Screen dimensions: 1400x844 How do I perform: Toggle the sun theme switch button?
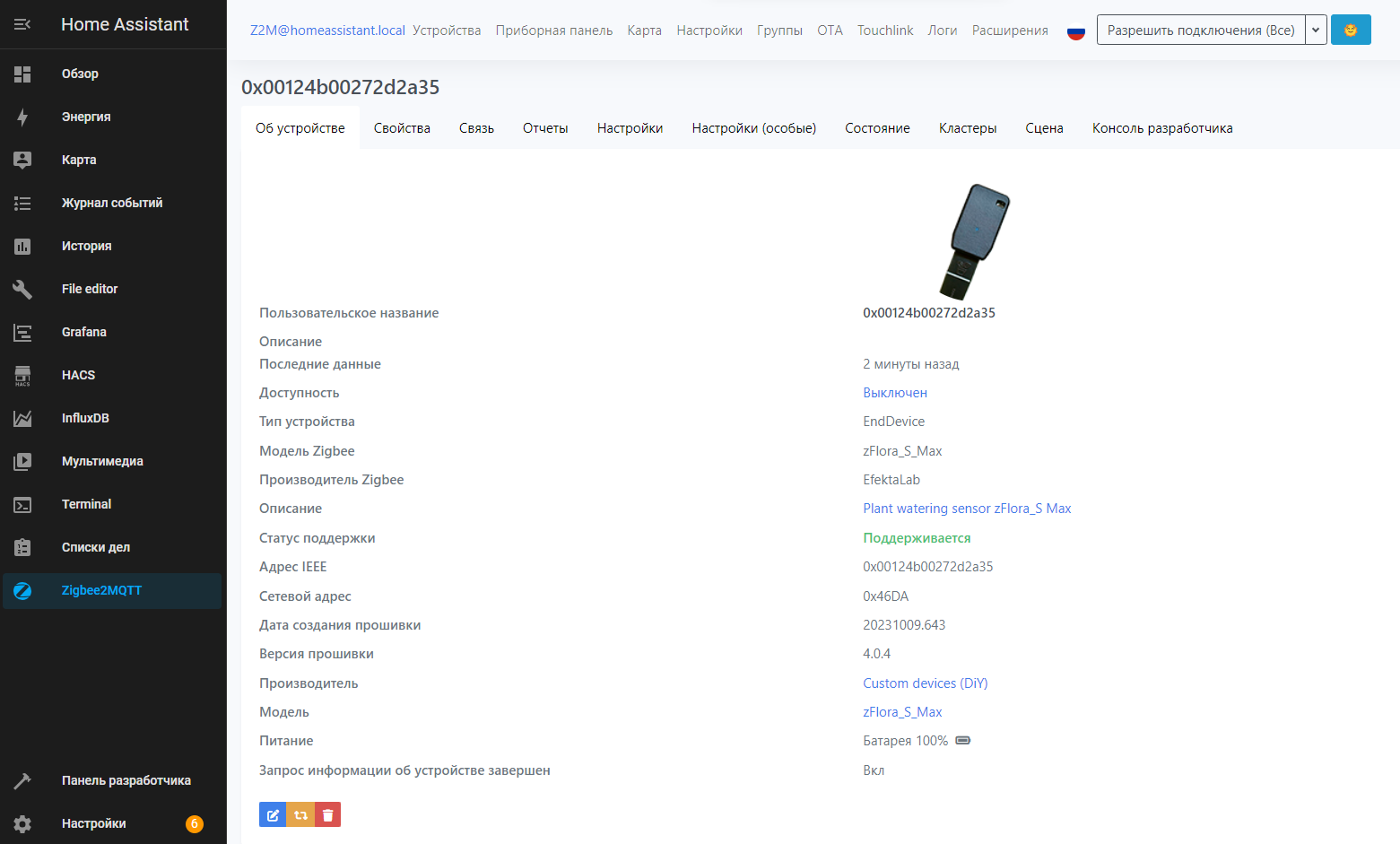[x=1350, y=30]
